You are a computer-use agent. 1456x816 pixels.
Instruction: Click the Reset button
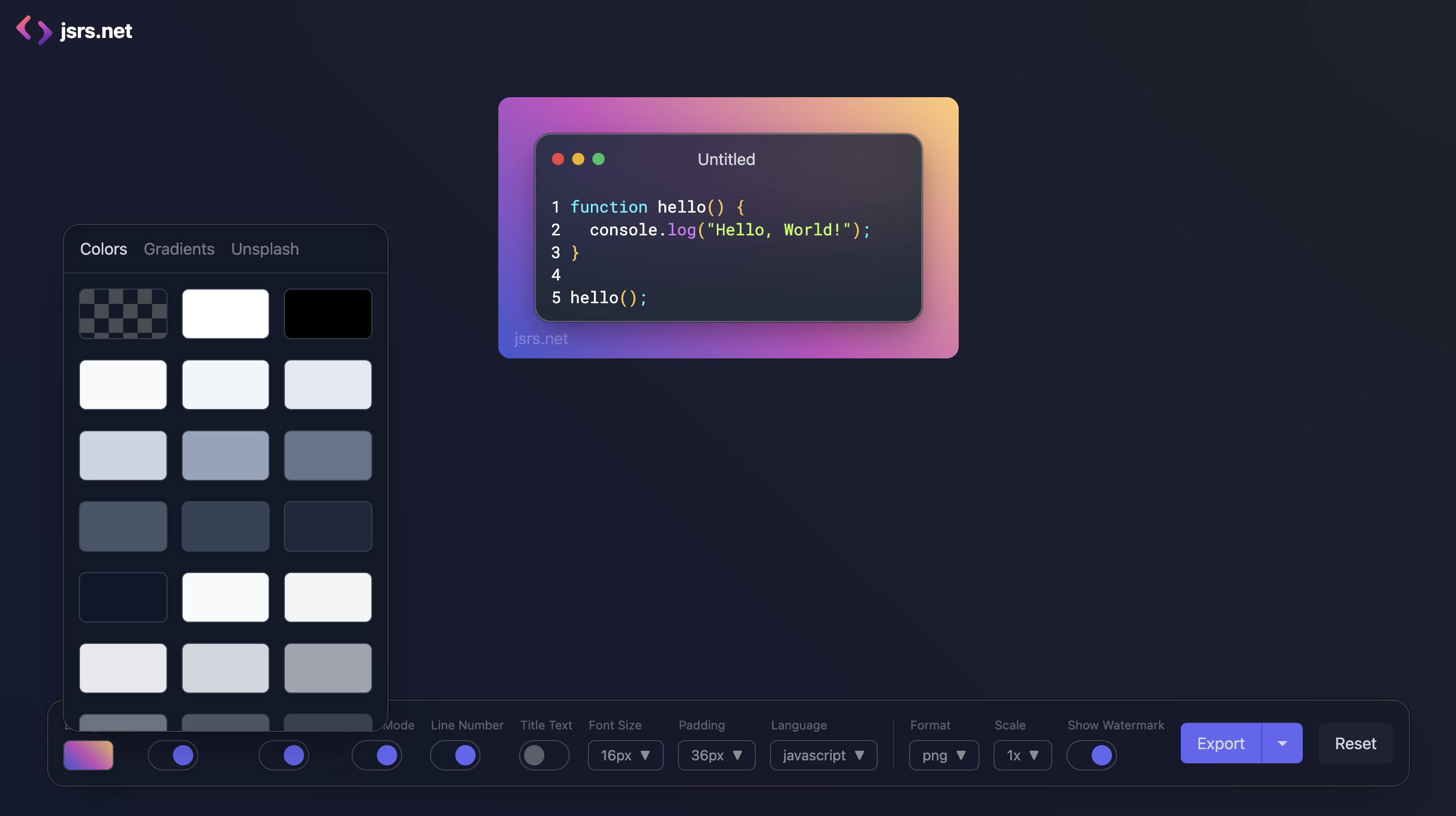point(1355,743)
